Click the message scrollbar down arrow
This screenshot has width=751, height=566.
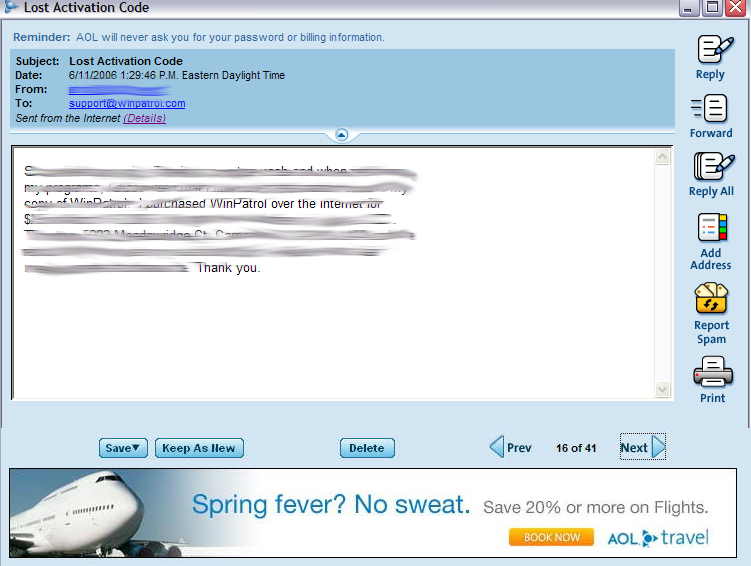tap(662, 390)
